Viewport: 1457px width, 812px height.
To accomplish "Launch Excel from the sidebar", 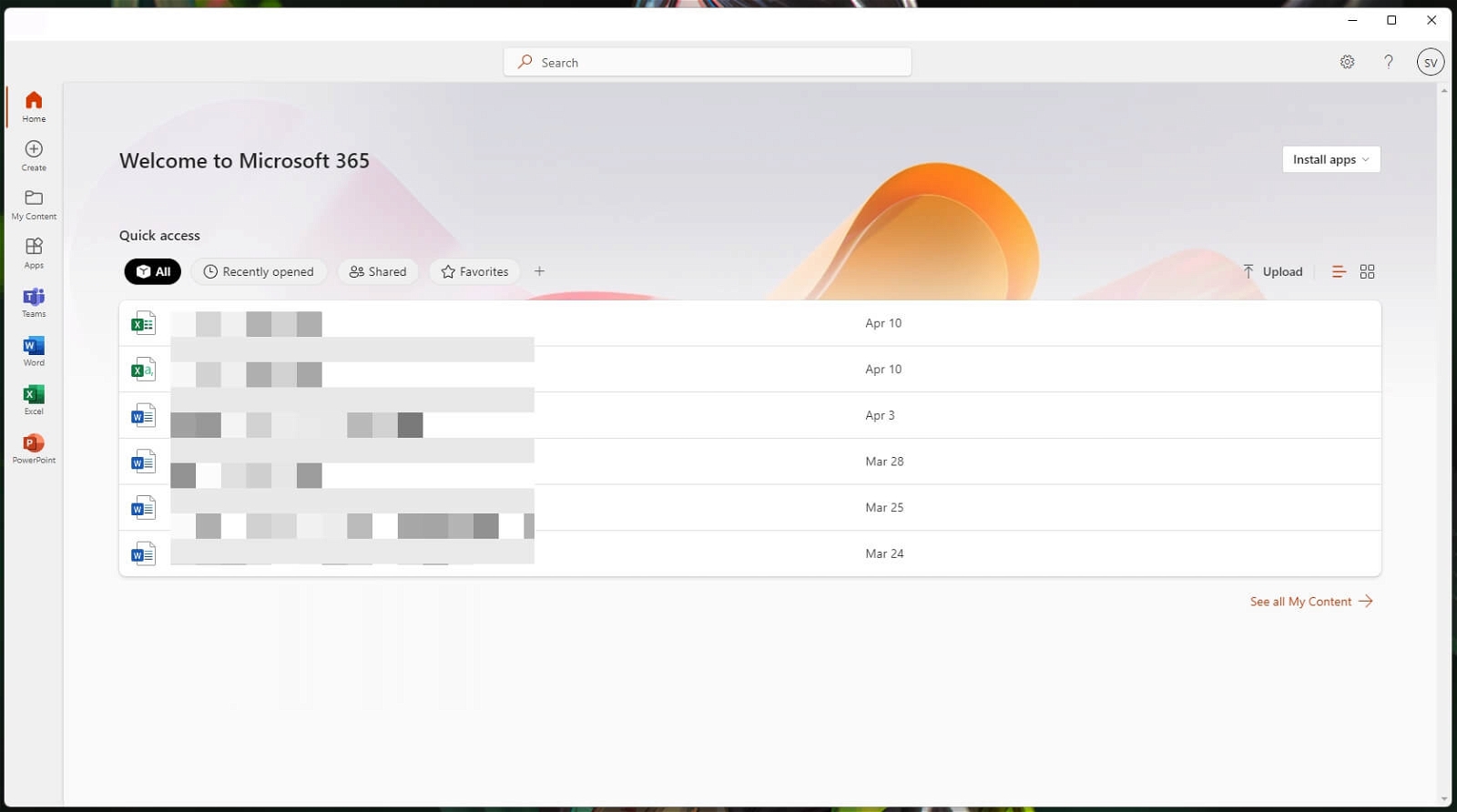I will [x=34, y=400].
